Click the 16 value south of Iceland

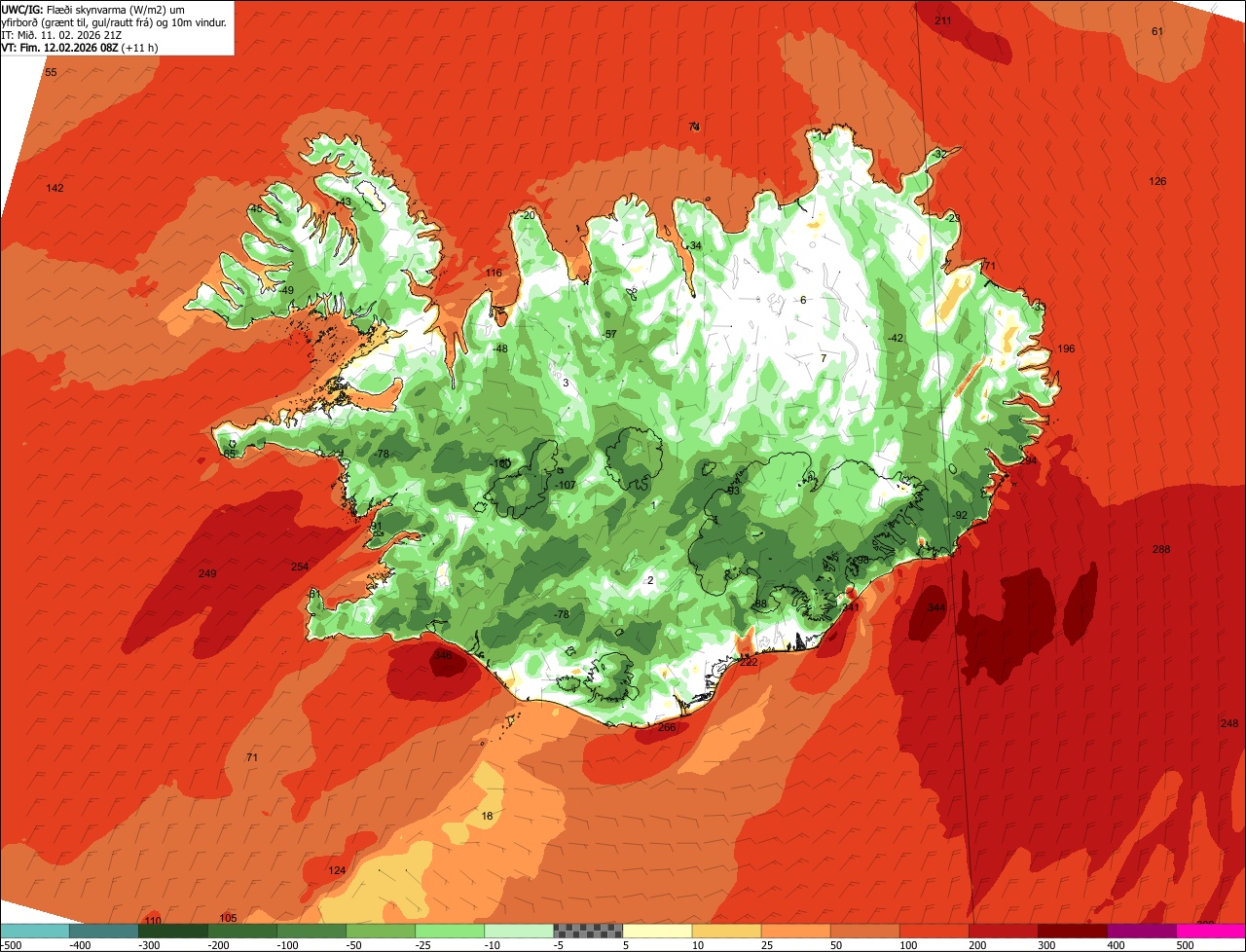(x=488, y=816)
